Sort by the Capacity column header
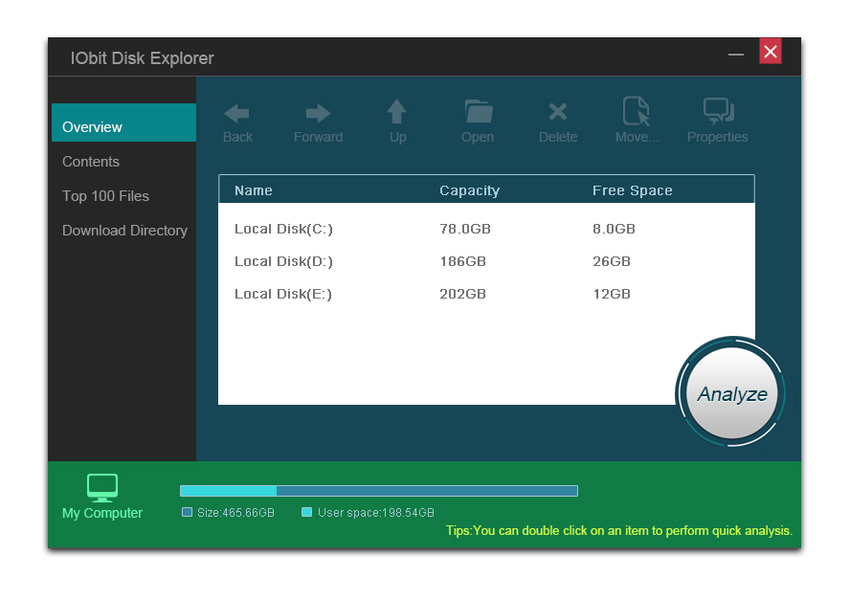The width and height of the screenshot is (850, 600). (469, 190)
